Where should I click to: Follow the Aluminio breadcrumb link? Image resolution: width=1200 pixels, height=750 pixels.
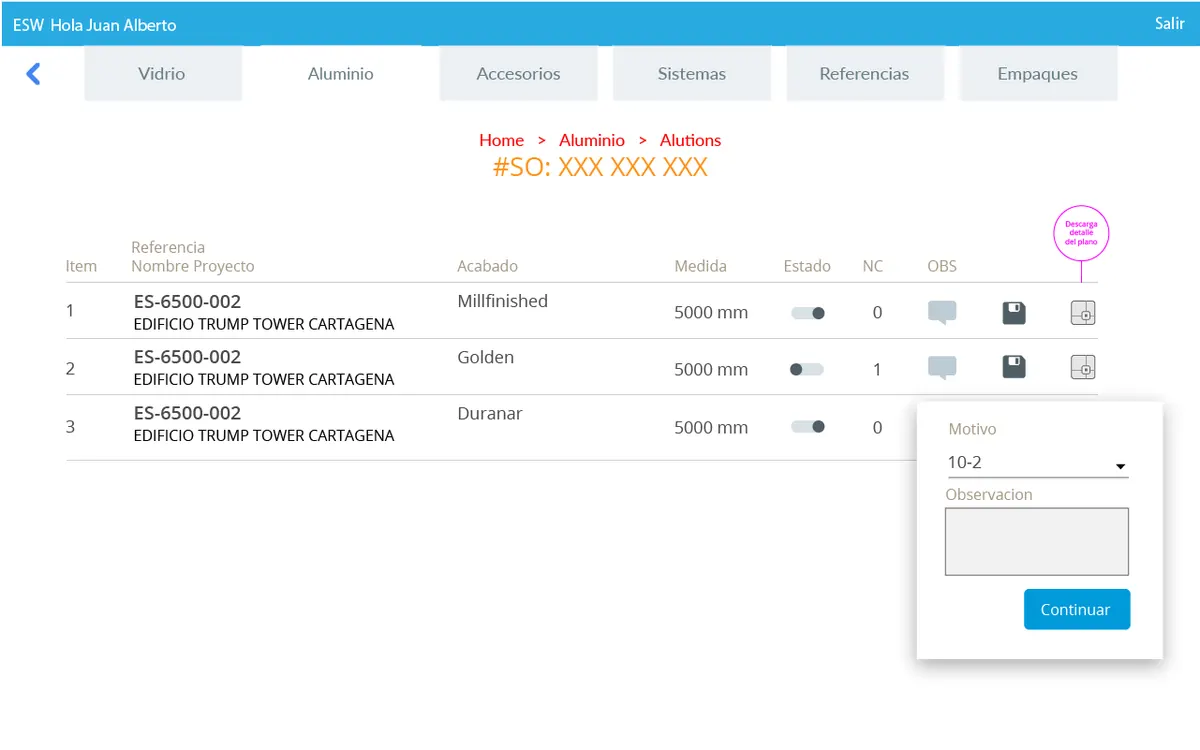[592, 140]
